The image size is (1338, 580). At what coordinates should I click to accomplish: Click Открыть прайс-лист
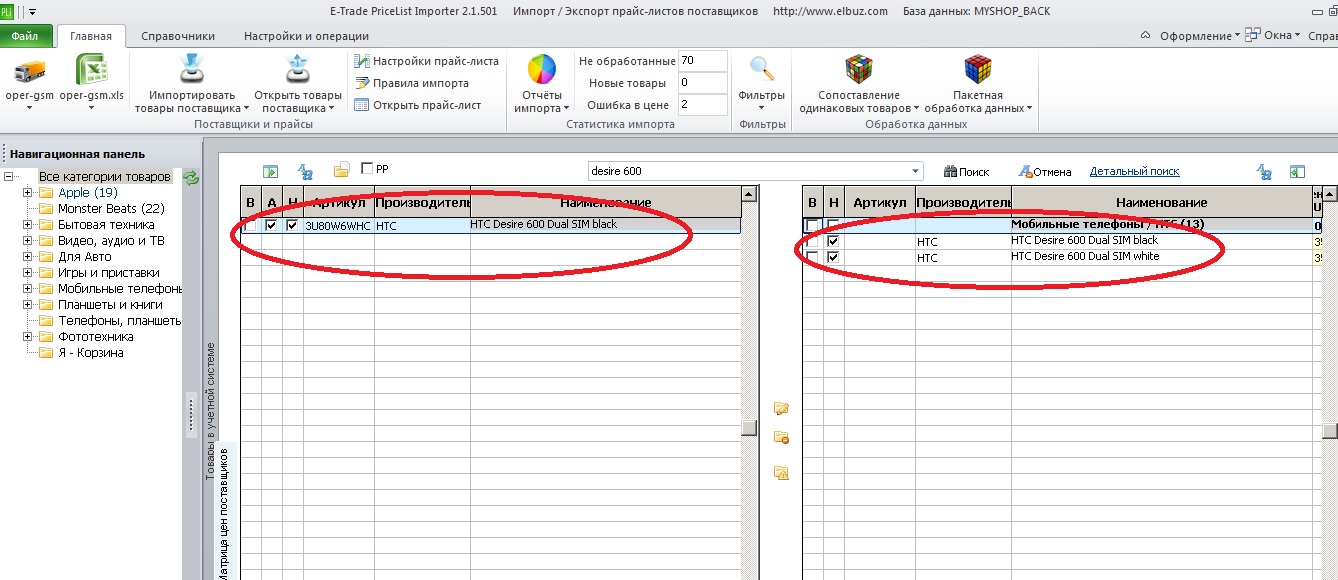pyautogui.click(x=417, y=105)
